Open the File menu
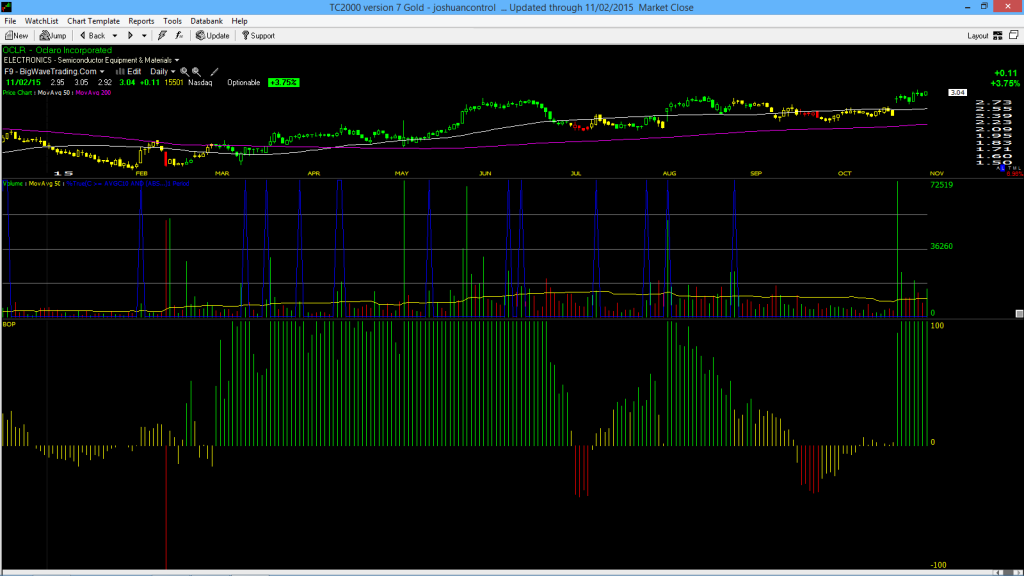The image size is (1024, 576). coord(10,21)
